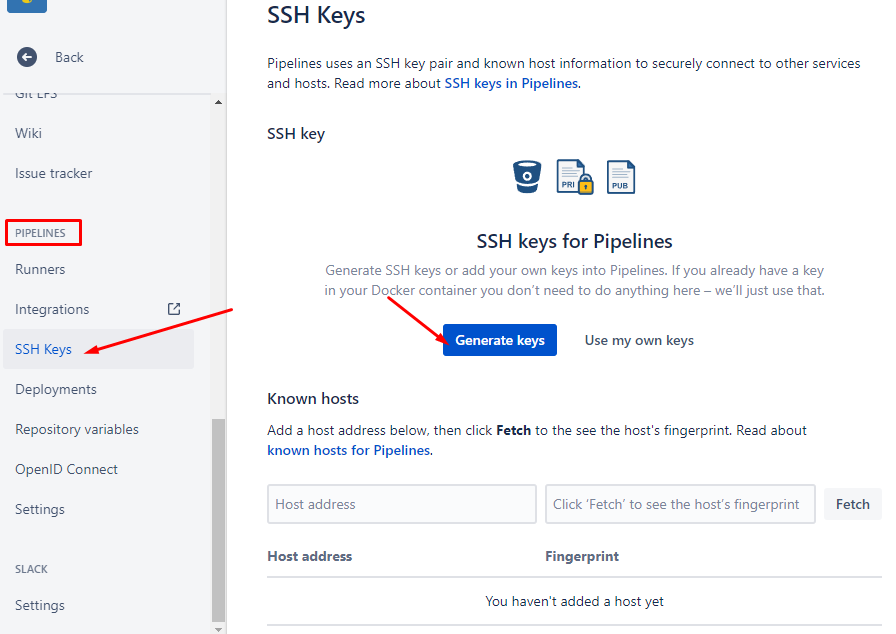Click the private key PRI file icon
The height and width of the screenshot is (634, 896).
pyautogui.click(x=574, y=177)
